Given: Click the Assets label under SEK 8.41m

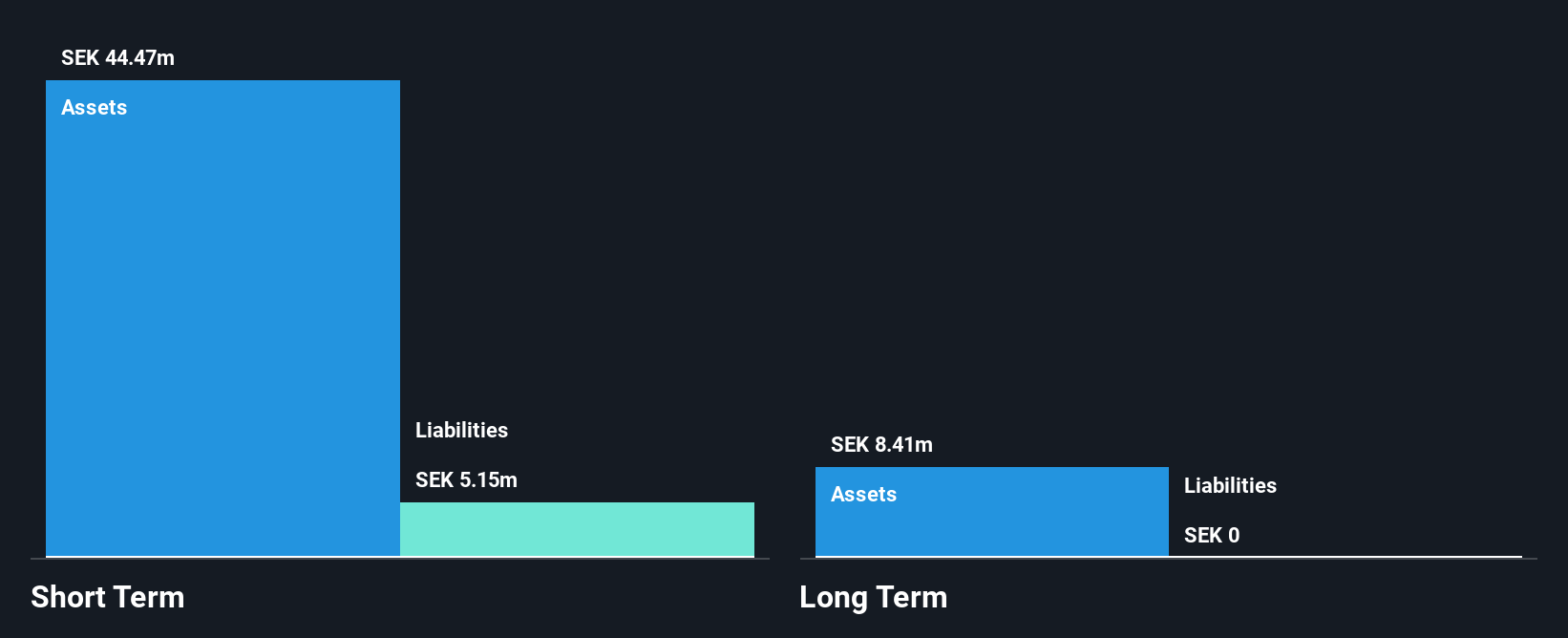Looking at the screenshot, I should click(x=863, y=495).
